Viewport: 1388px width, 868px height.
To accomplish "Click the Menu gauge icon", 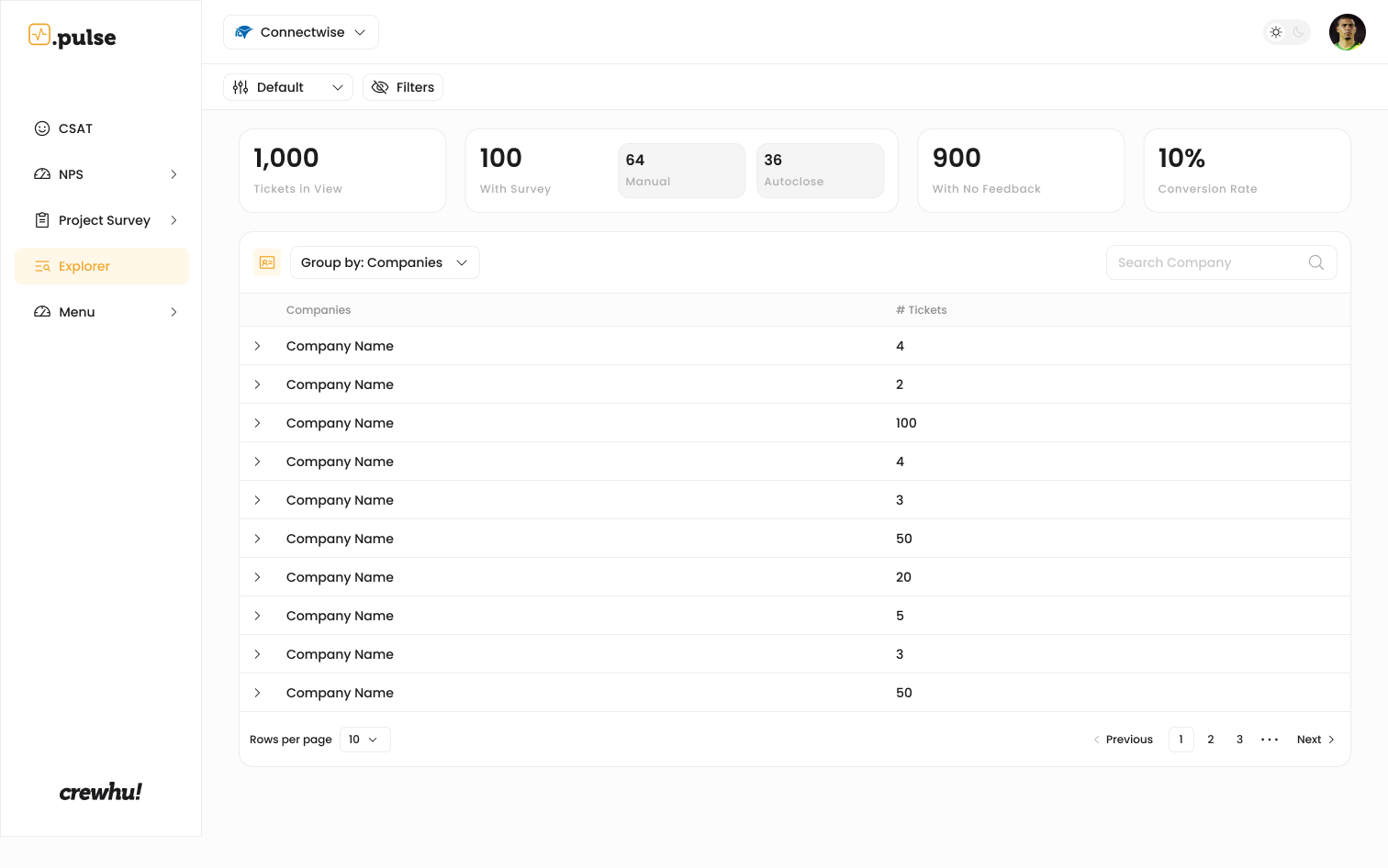I will pos(42,312).
